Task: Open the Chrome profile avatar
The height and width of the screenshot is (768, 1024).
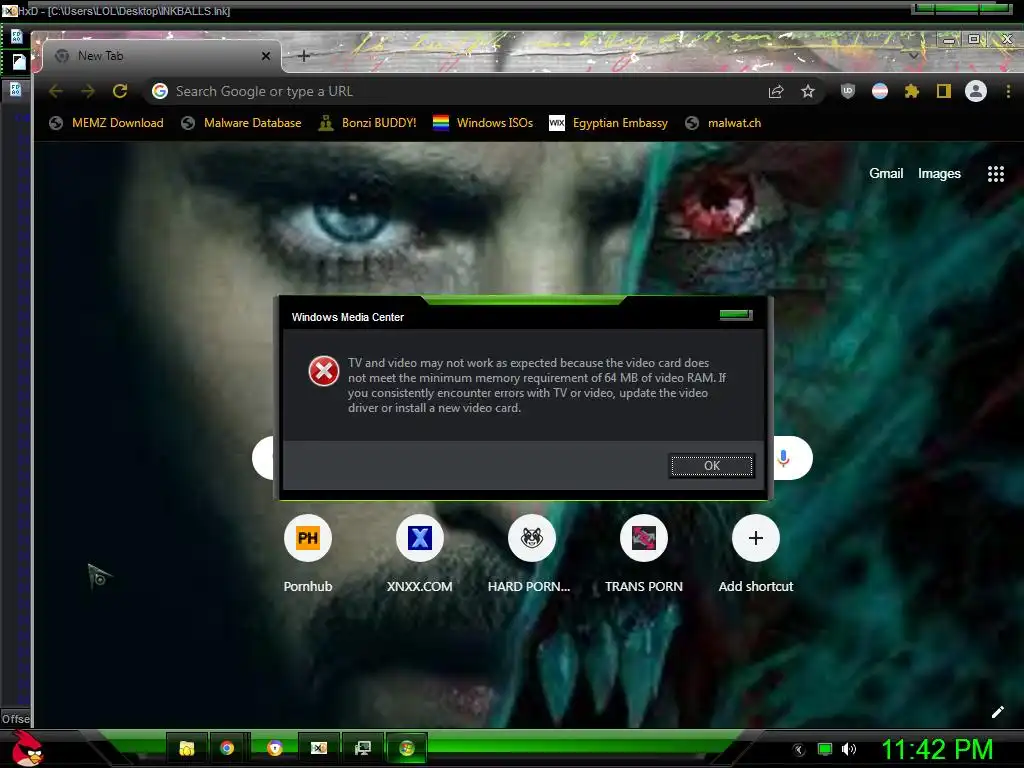Action: (x=976, y=91)
